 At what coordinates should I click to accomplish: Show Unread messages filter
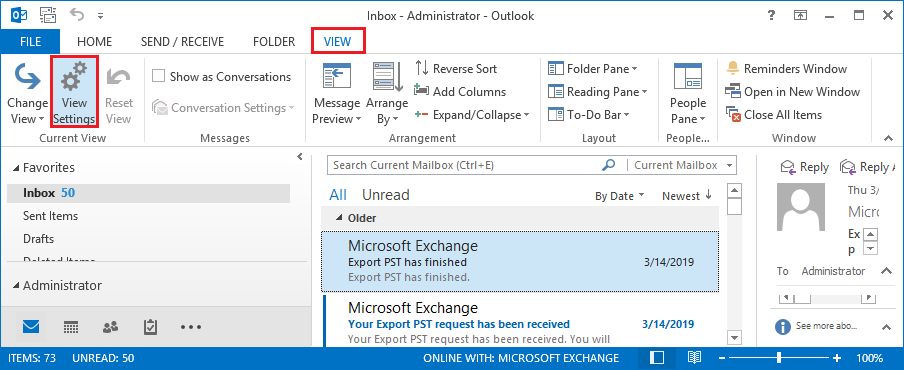coord(386,195)
